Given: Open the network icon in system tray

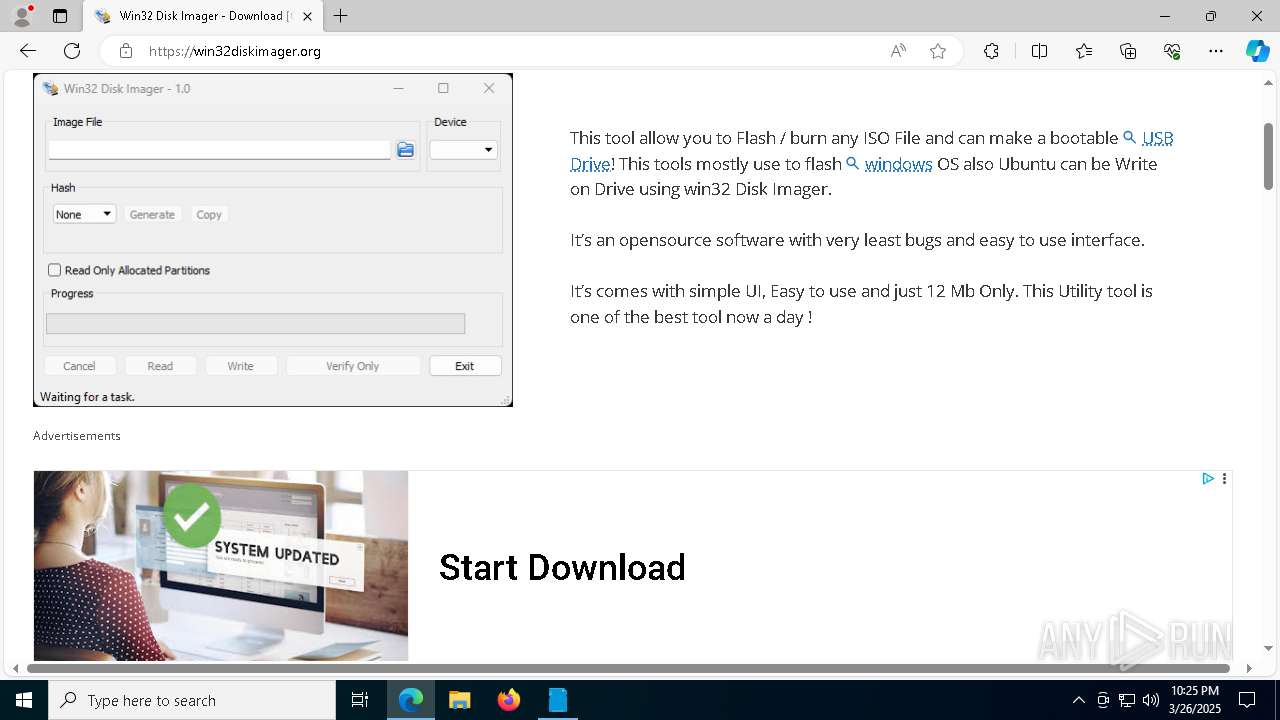Looking at the screenshot, I should [x=1127, y=700].
